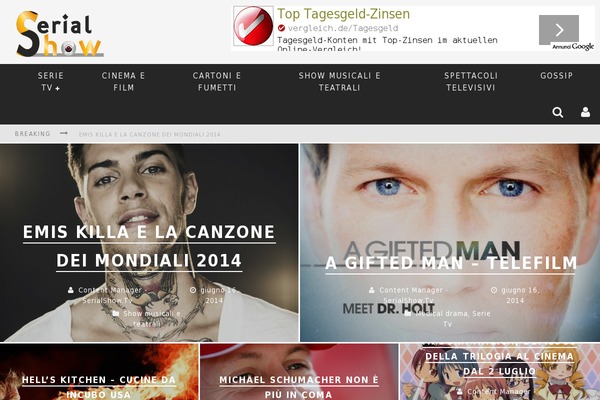Click folder icon beside Show musicali e teatrali
The height and width of the screenshot is (400, 600).
(116, 313)
